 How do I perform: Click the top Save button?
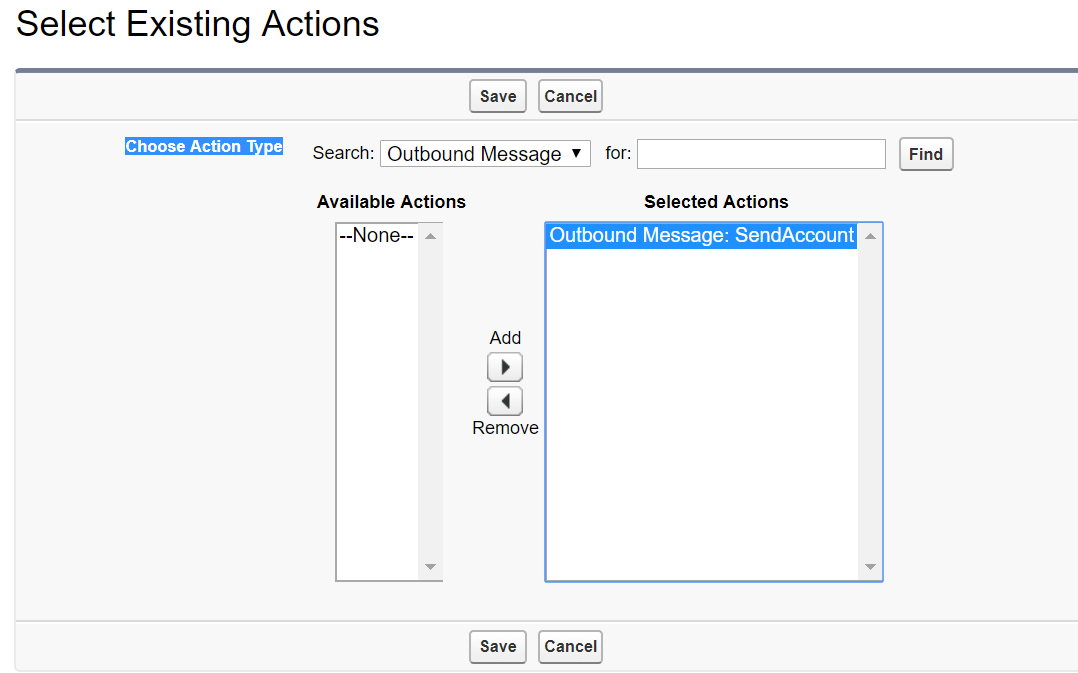coord(497,96)
